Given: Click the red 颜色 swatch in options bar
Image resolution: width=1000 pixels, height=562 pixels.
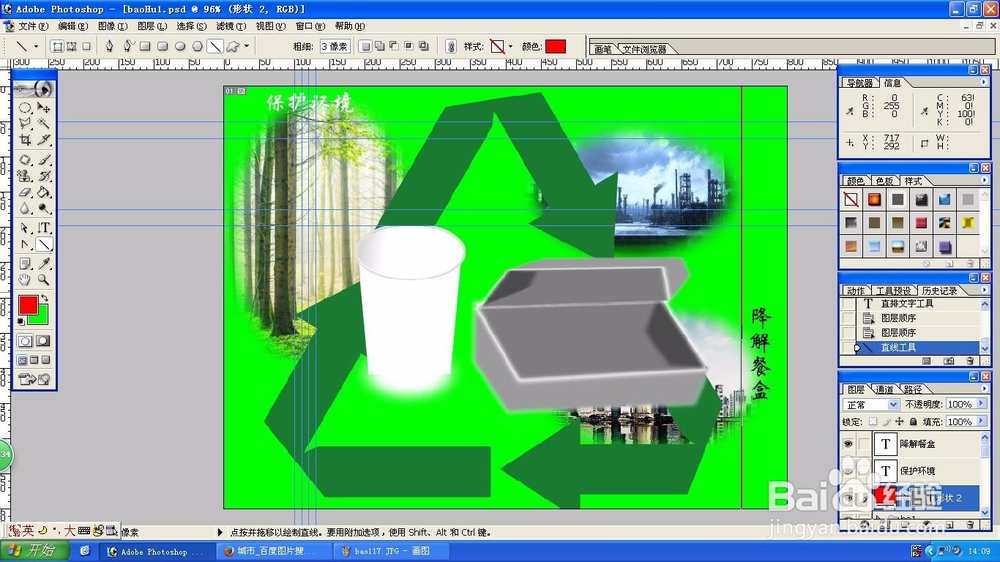Looking at the screenshot, I should 555,46.
